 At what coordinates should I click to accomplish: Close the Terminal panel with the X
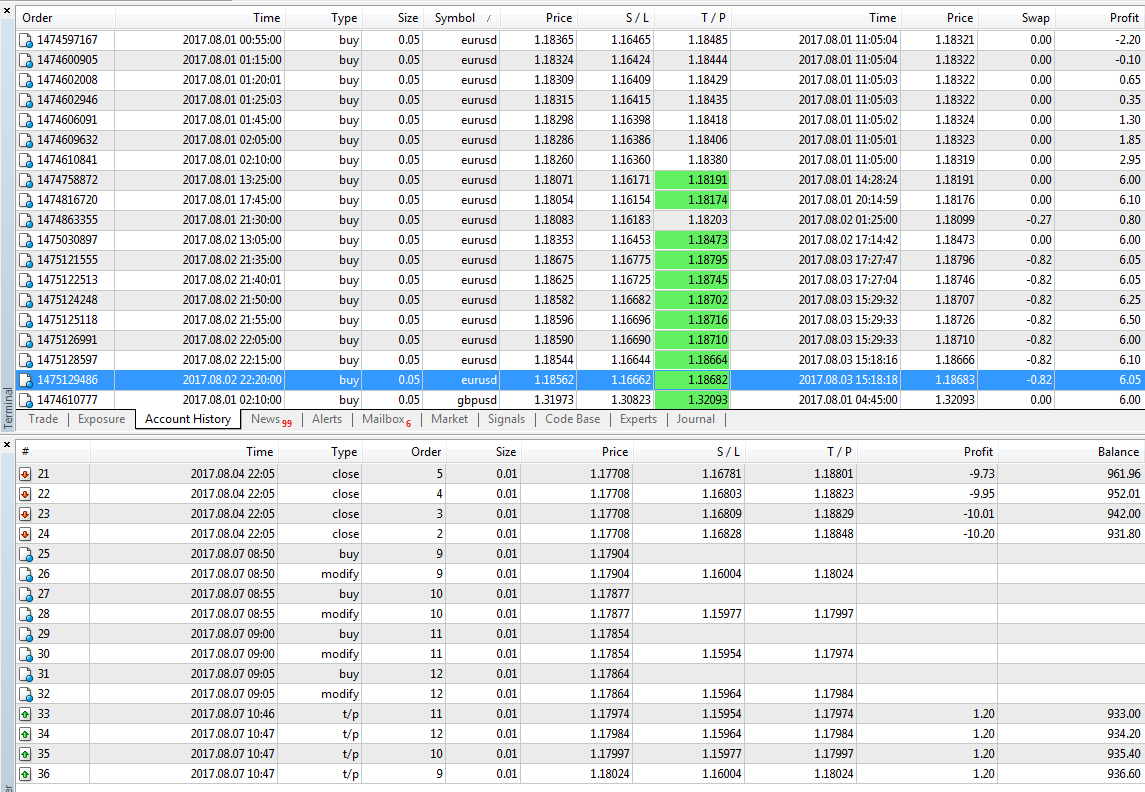point(7,10)
